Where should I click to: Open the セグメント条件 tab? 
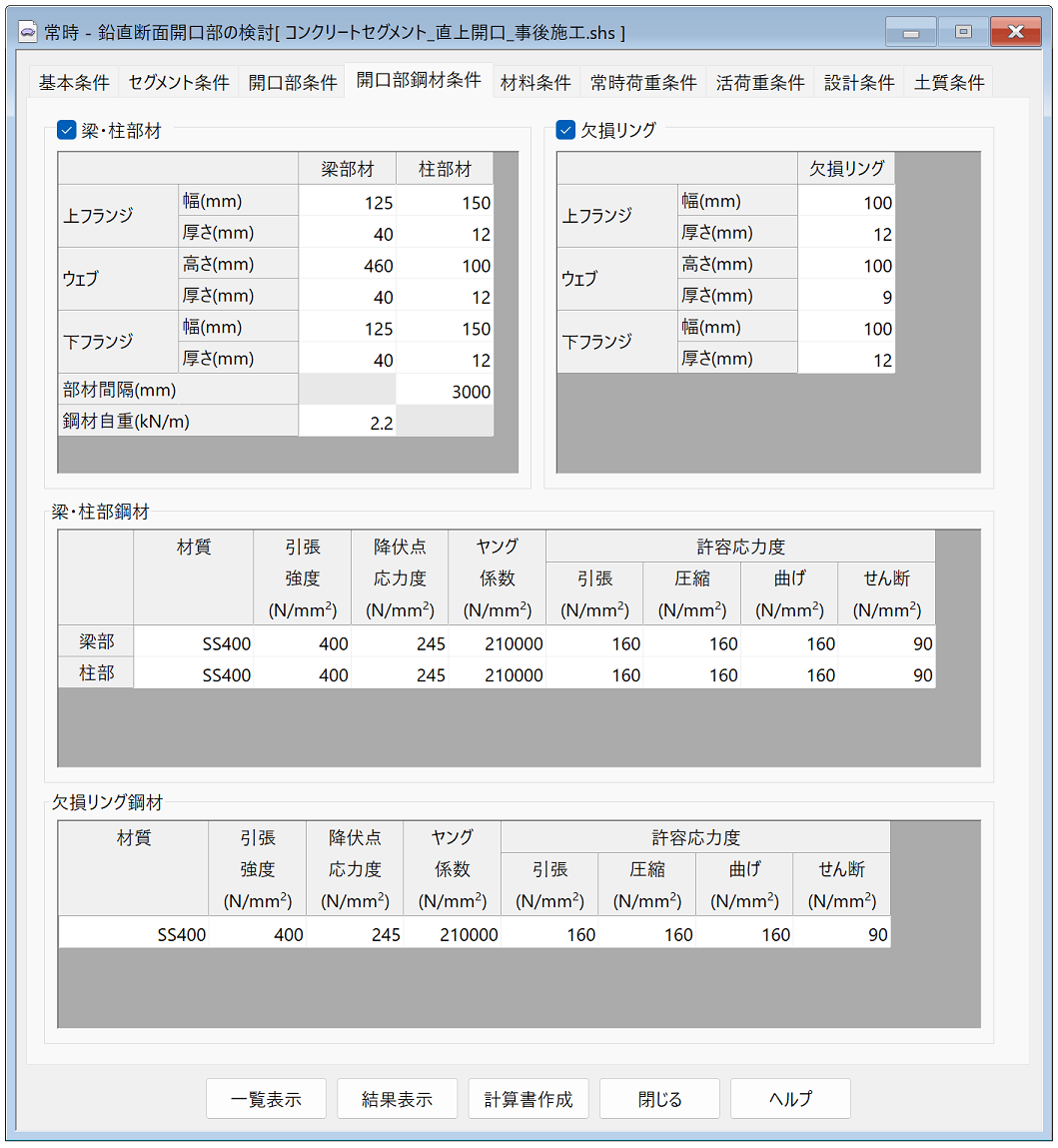178,84
